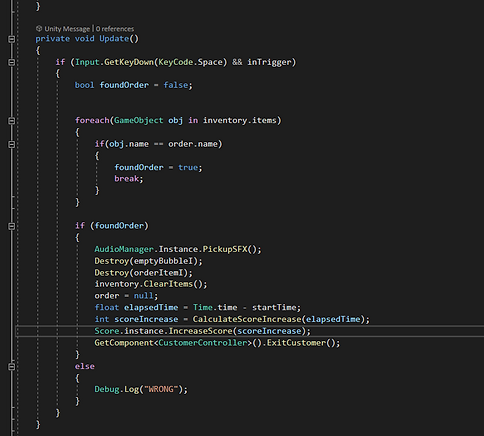Collapse the Input.GetKeyDown if block
The height and width of the screenshot is (436, 484).
pyautogui.click(x=11, y=62)
